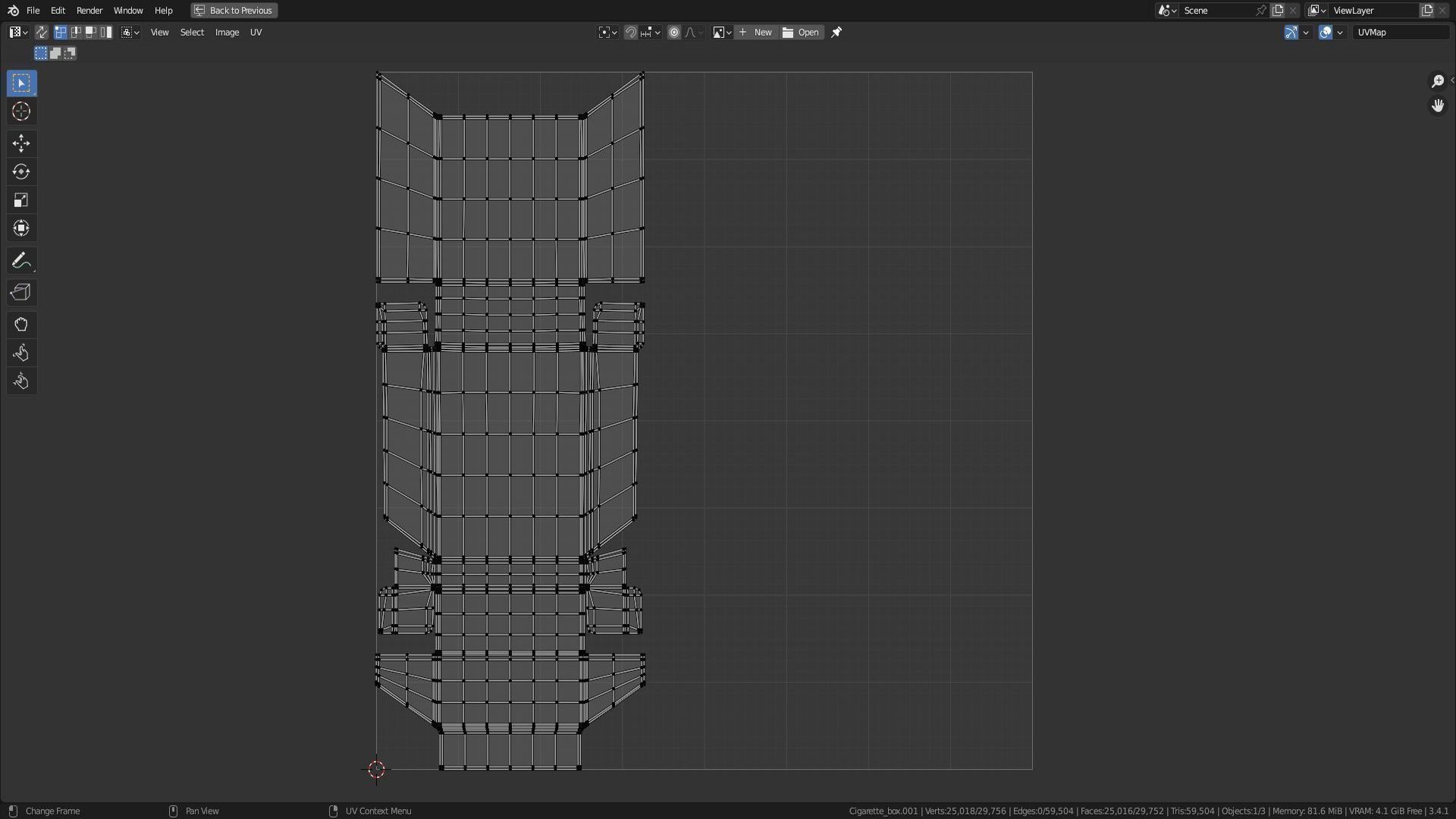This screenshot has height=819, width=1456.
Task: Open the Render menu
Action: pyautogui.click(x=89, y=11)
